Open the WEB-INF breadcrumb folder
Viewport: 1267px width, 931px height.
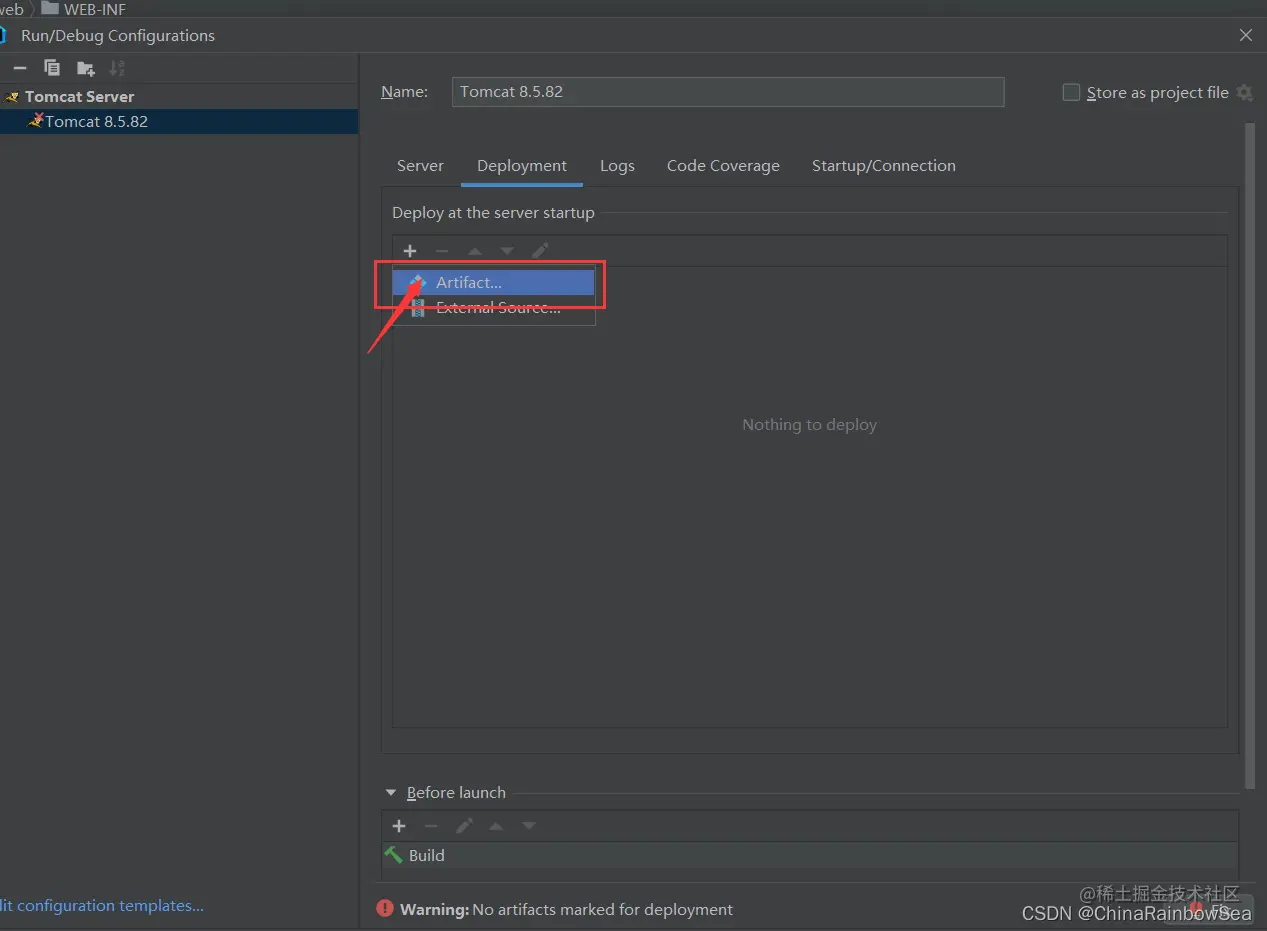pyautogui.click(x=84, y=9)
